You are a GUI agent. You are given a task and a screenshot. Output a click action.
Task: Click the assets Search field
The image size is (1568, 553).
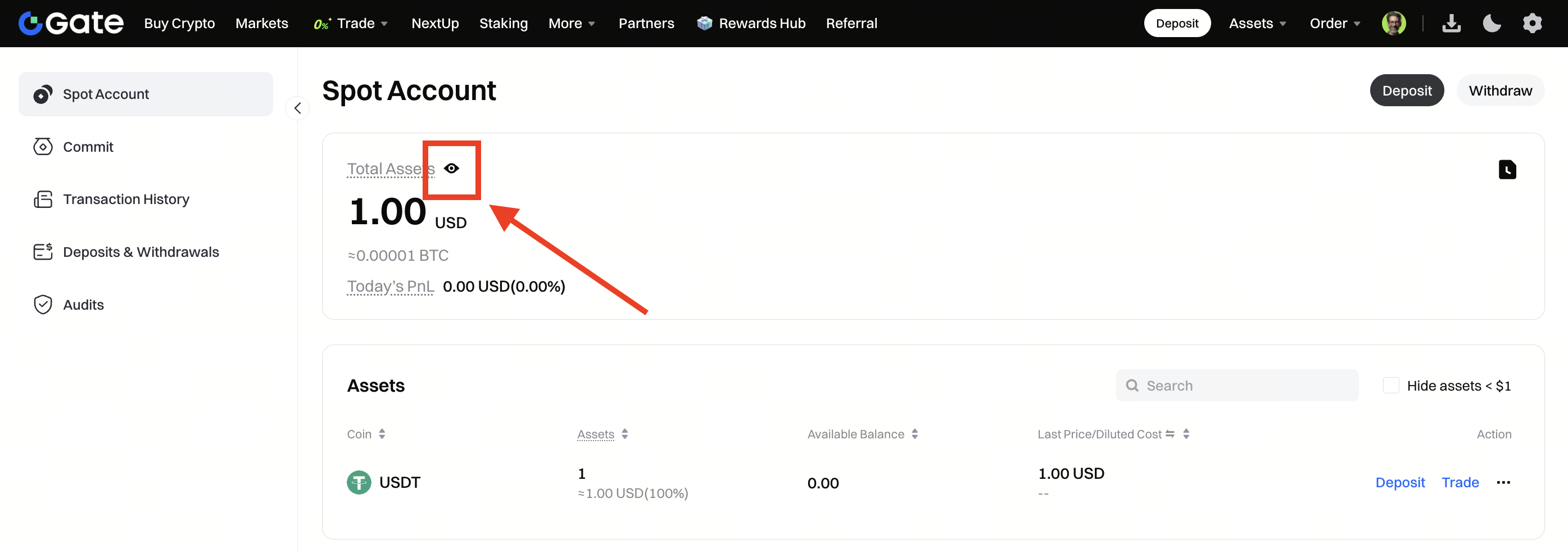(x=1241, y=385)
